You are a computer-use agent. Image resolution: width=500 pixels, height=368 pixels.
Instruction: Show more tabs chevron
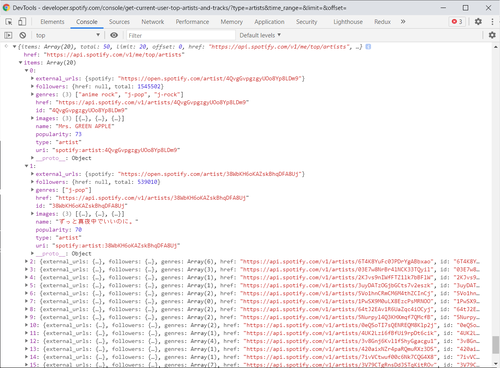point(403,21)
